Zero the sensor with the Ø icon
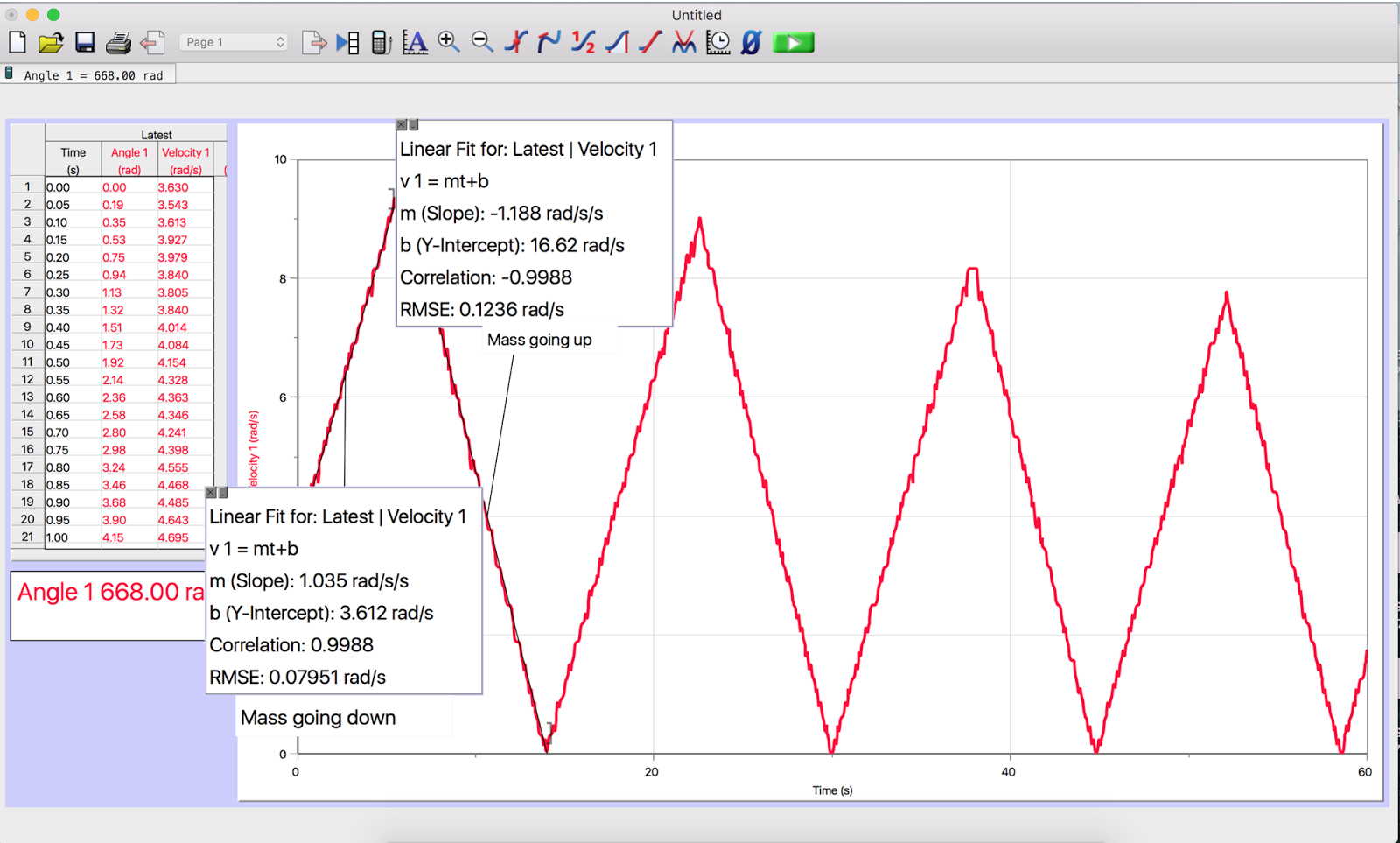The image size is (1400, 843). click(x=751, y=42)
